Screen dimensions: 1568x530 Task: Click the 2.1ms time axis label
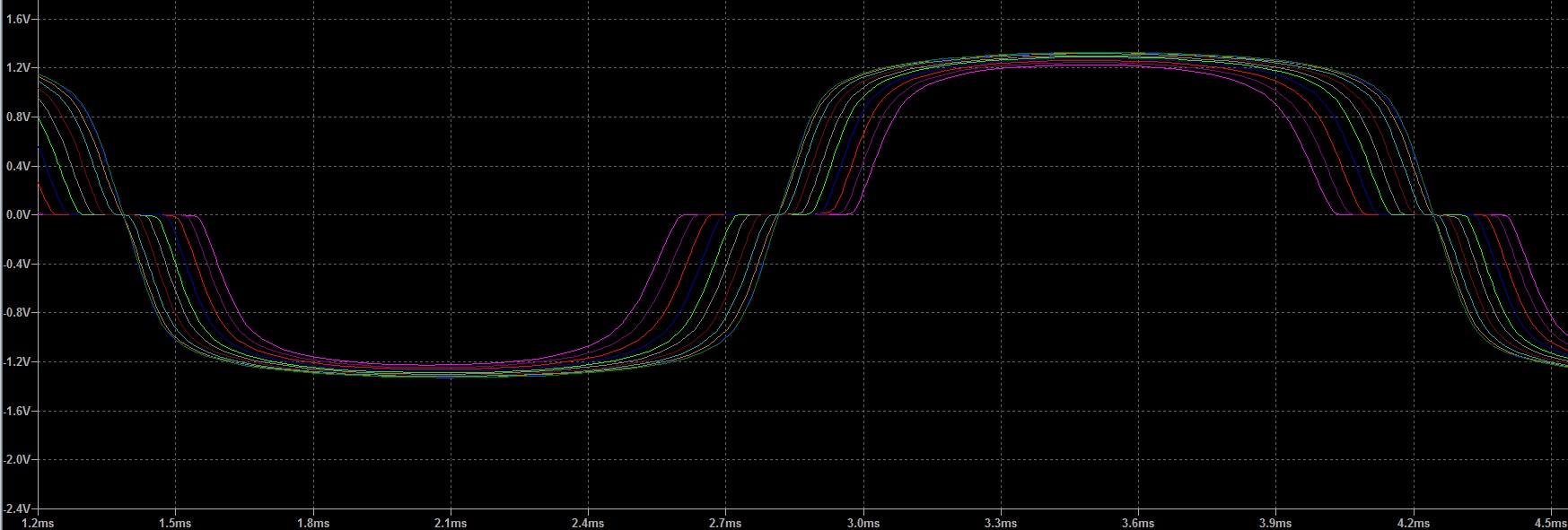point(451,523)
